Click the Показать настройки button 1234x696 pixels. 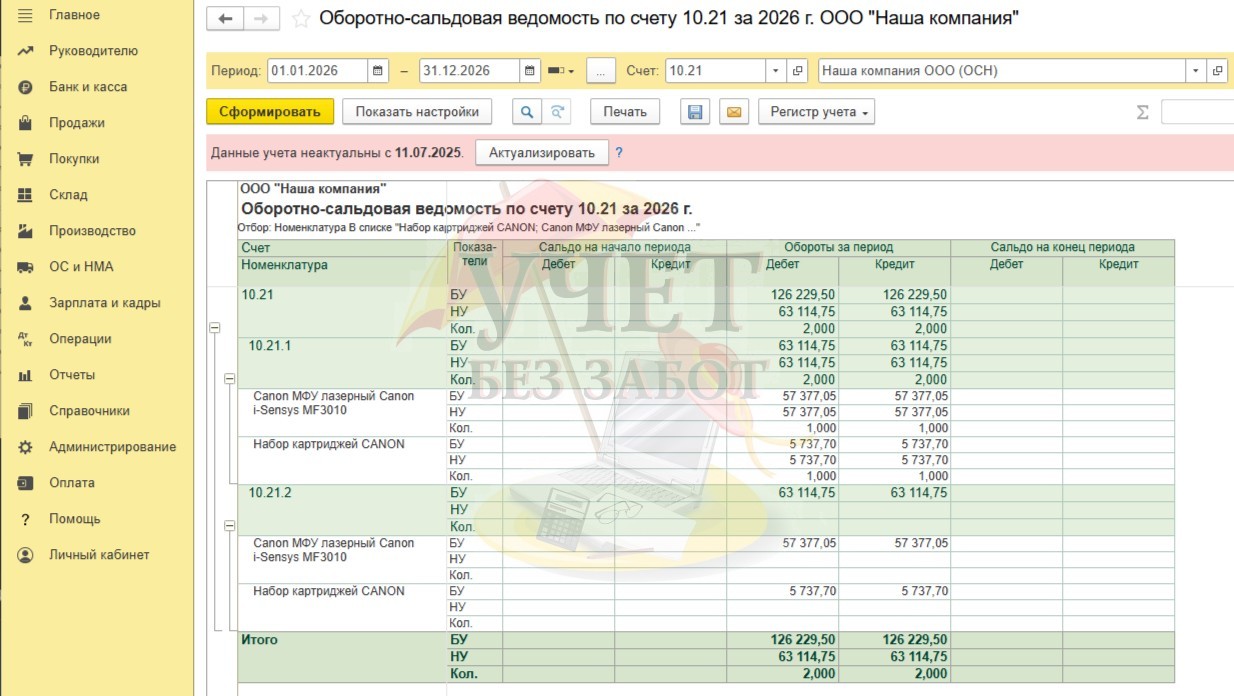click(x=417, y=112)
